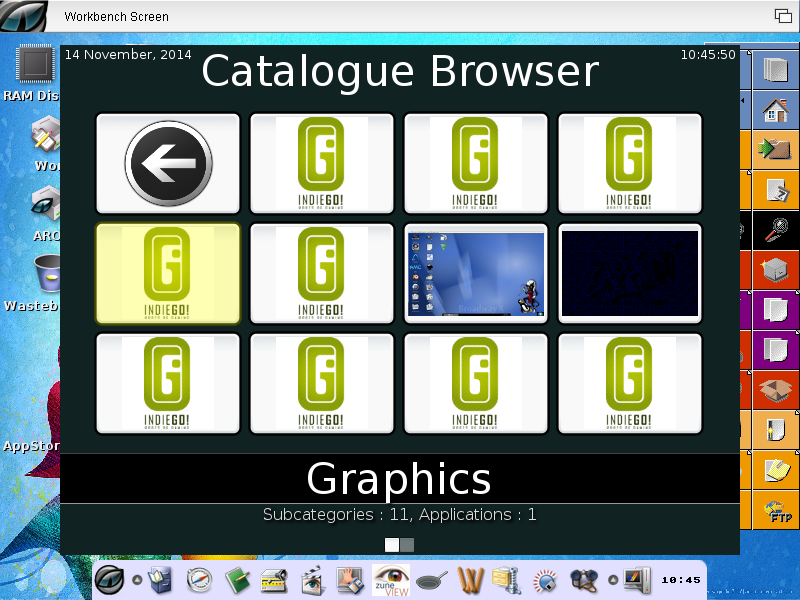
Task: Open the magnifier with red rays dock icon
Action: [x=545, y=581]
